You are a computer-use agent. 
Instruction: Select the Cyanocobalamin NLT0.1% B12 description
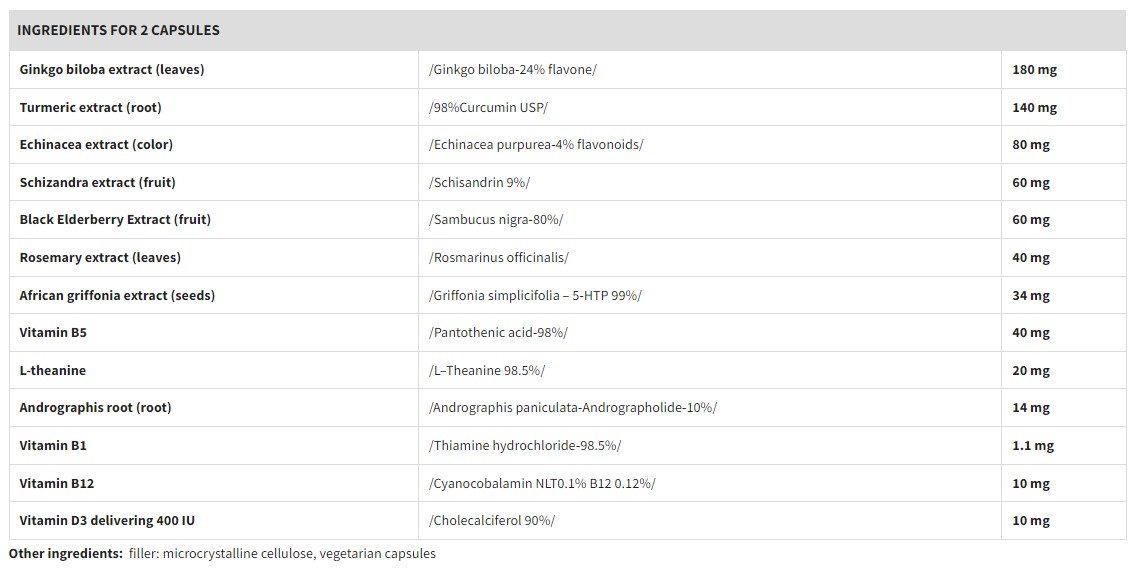(x=541, y=483)
